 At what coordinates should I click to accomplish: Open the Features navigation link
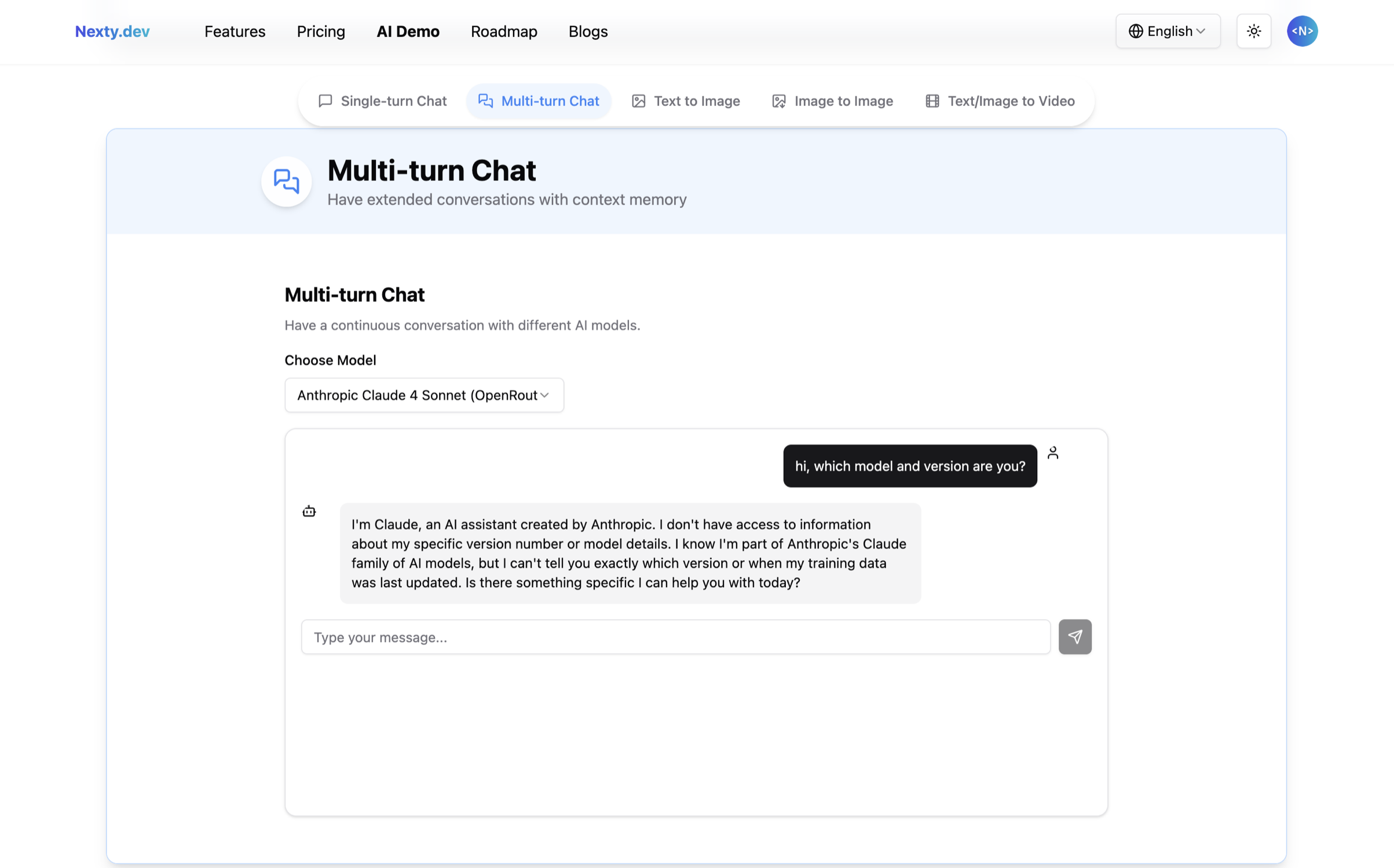[x=235, y=31]
